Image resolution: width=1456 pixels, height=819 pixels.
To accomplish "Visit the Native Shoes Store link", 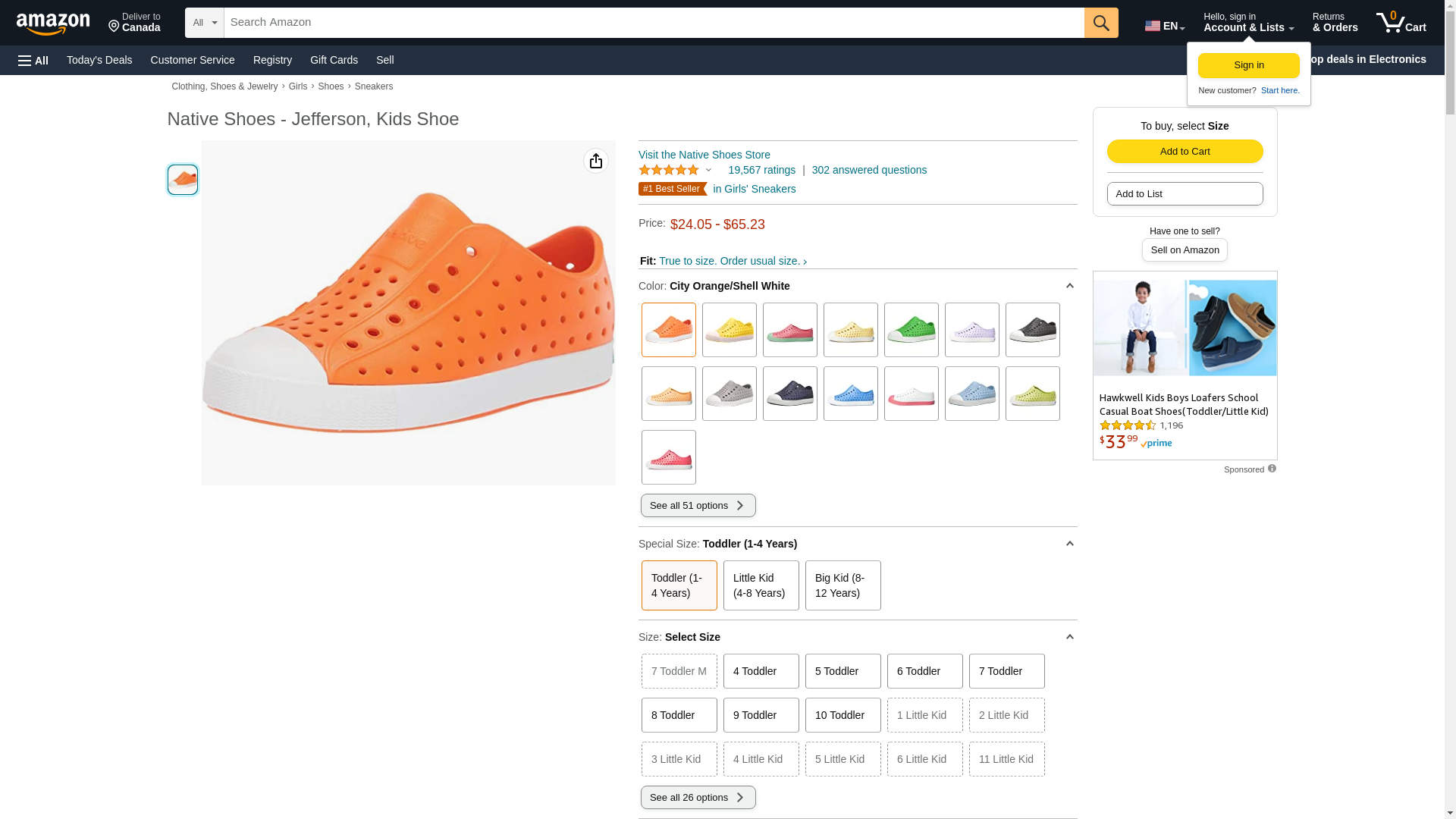I will (x=704, y=155).
